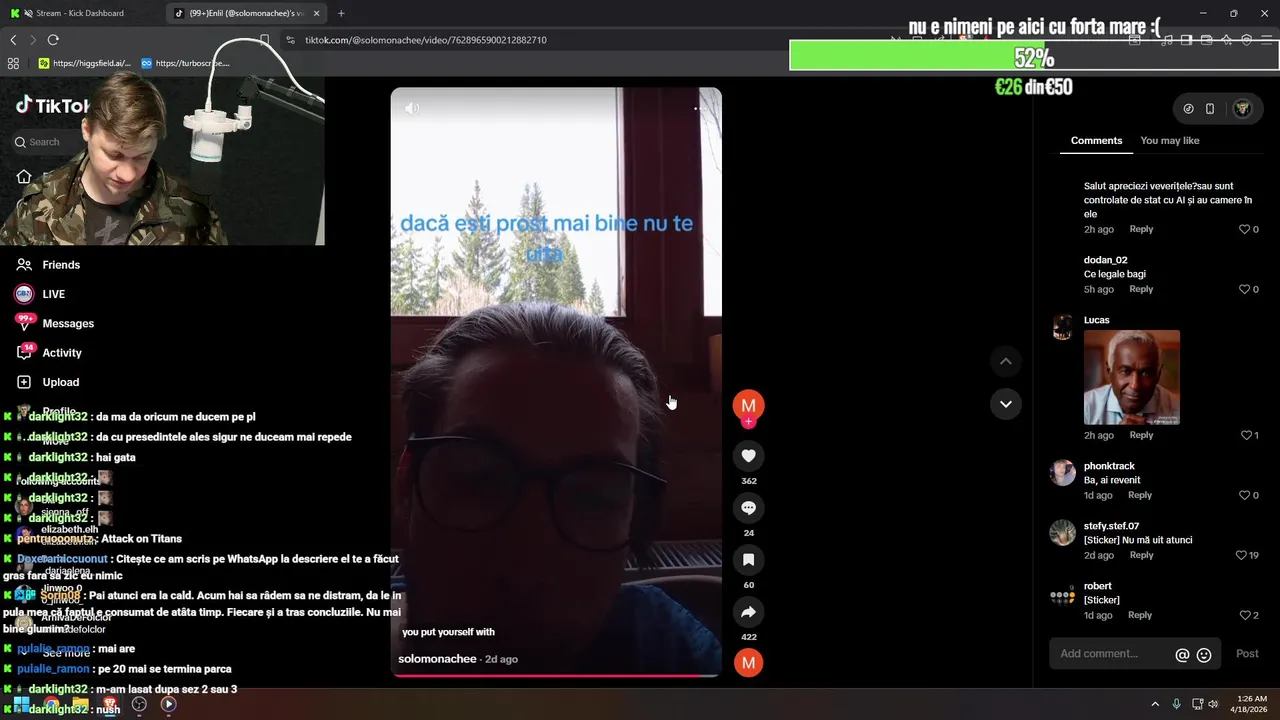1280x720 pixels.
Task: Open Chrome from the taskbar
Action: click(x=50, y=704)
